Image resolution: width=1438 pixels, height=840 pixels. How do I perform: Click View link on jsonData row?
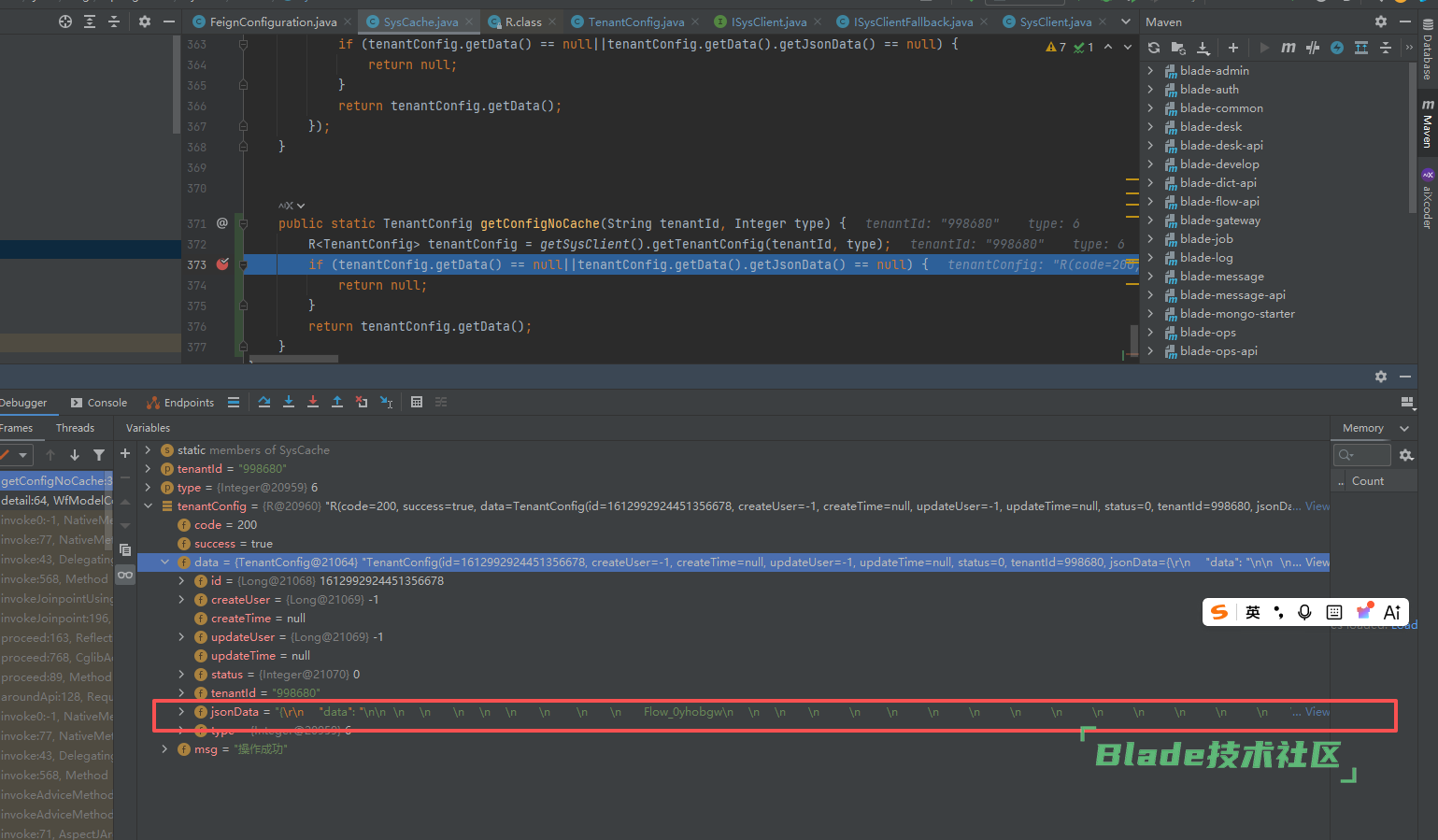pyautogui.click(x=1317, y=712)
